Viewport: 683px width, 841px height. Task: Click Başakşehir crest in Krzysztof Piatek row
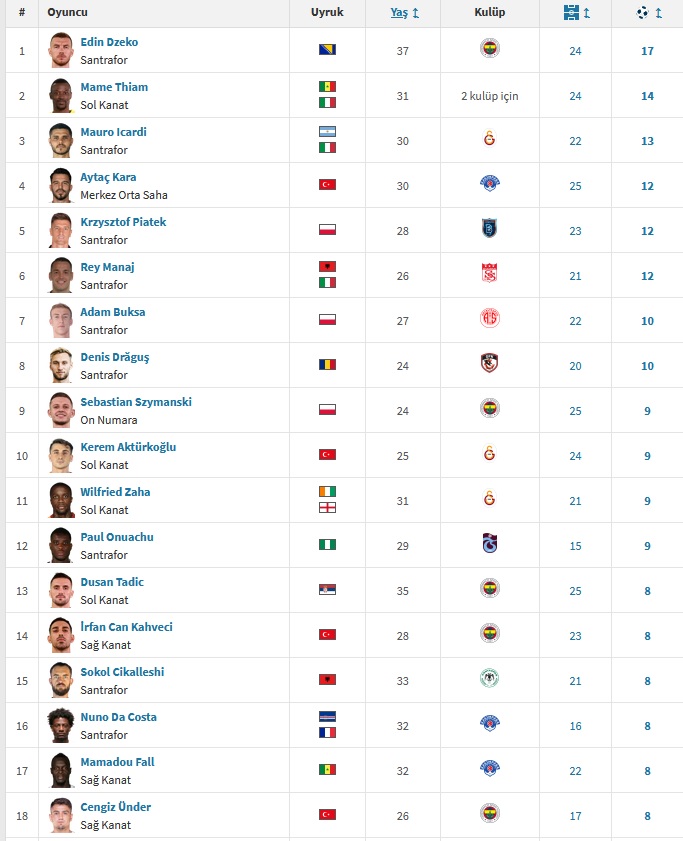[x=489, y=228]
